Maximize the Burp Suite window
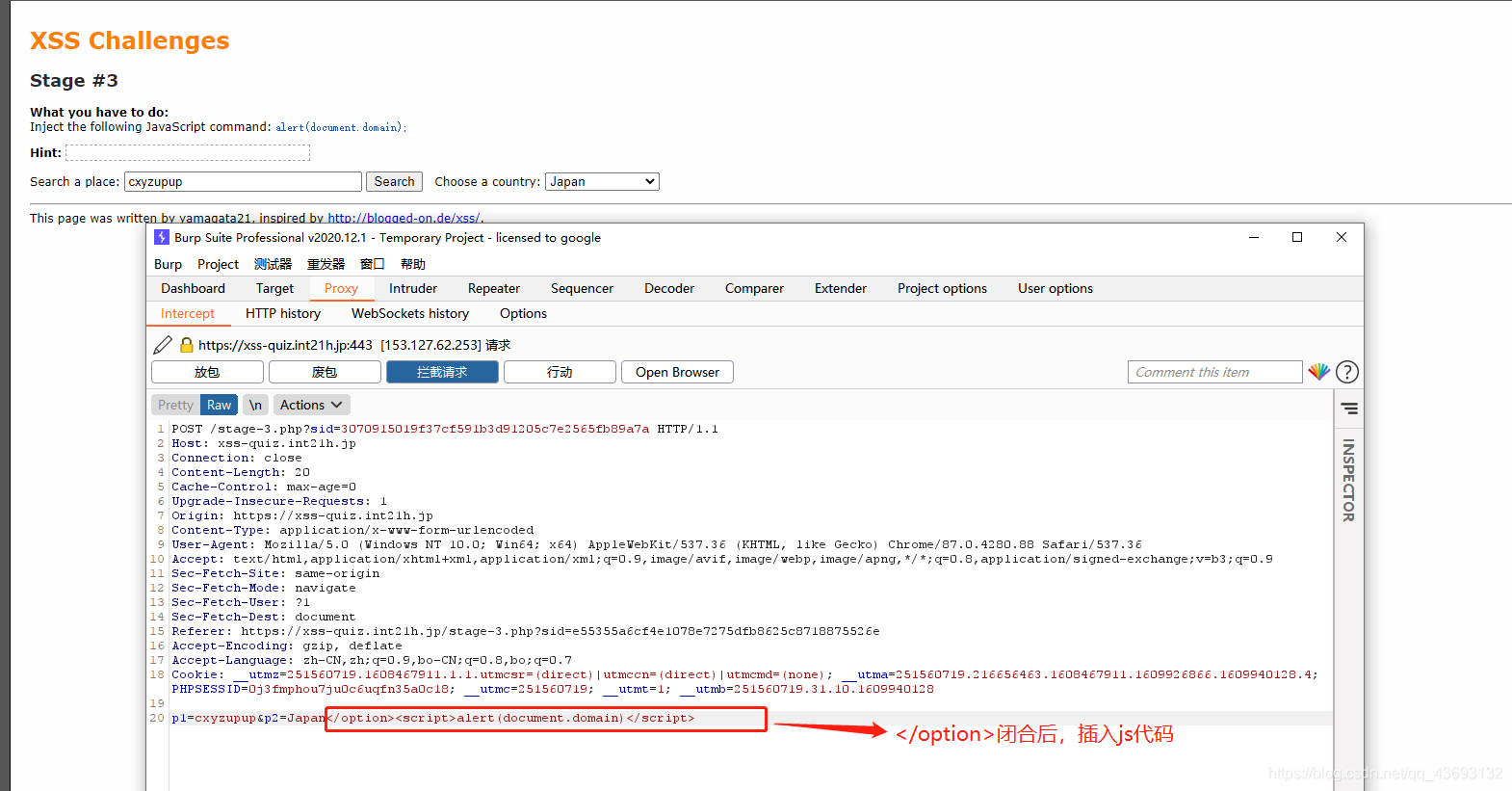The width and height of the screenshot is (1512, 791). click(1297, 237)
